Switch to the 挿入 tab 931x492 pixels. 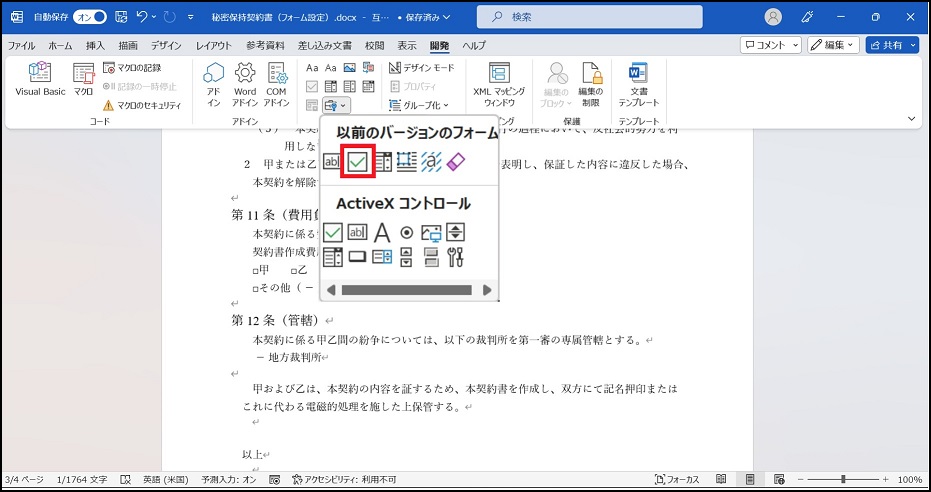(95, 45)
